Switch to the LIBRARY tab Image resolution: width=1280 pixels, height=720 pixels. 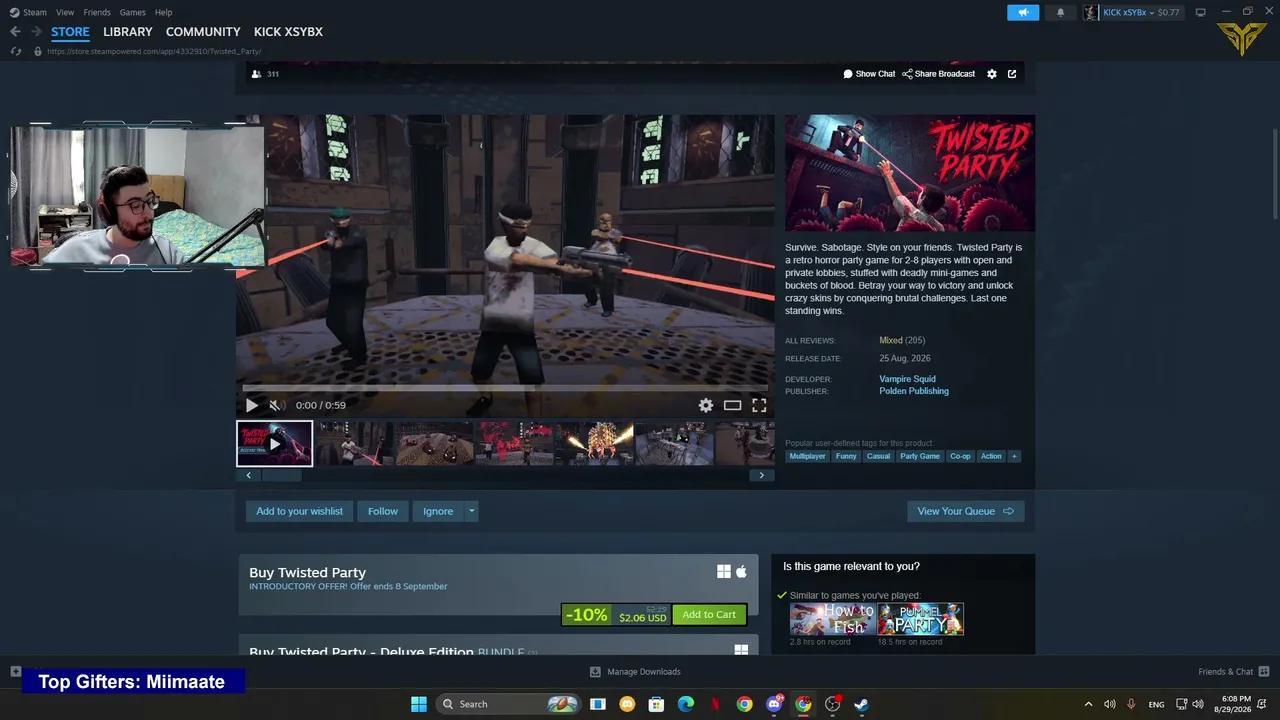pyautogui.click(x=128, y=32)
